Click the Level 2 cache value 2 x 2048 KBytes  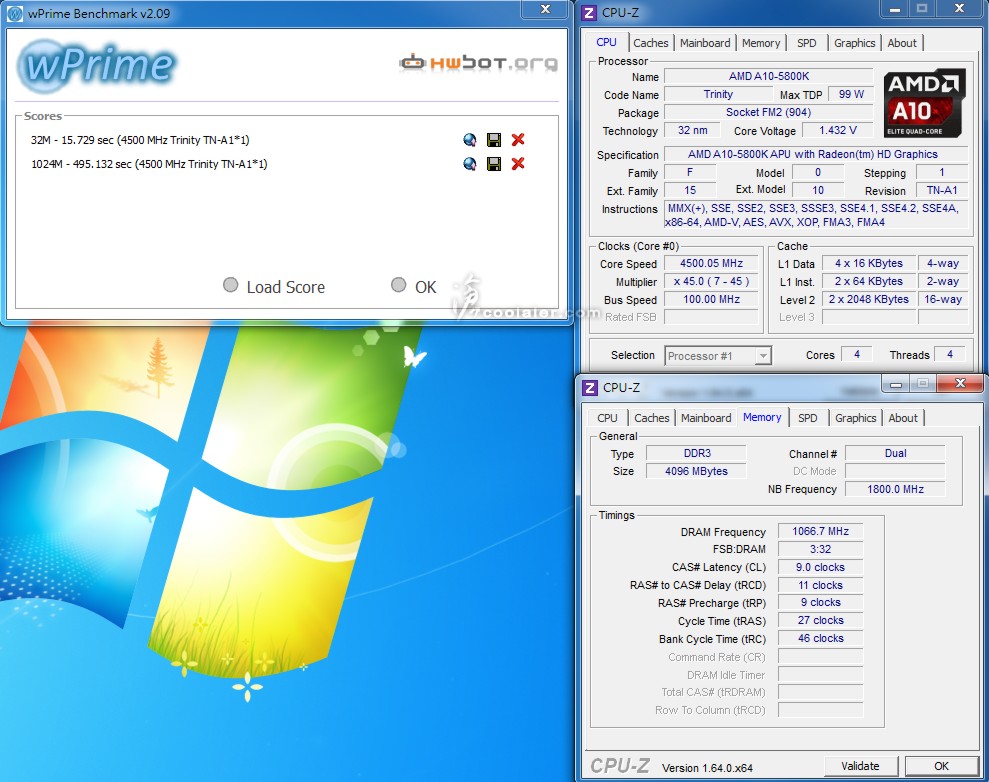click(869, 300)
